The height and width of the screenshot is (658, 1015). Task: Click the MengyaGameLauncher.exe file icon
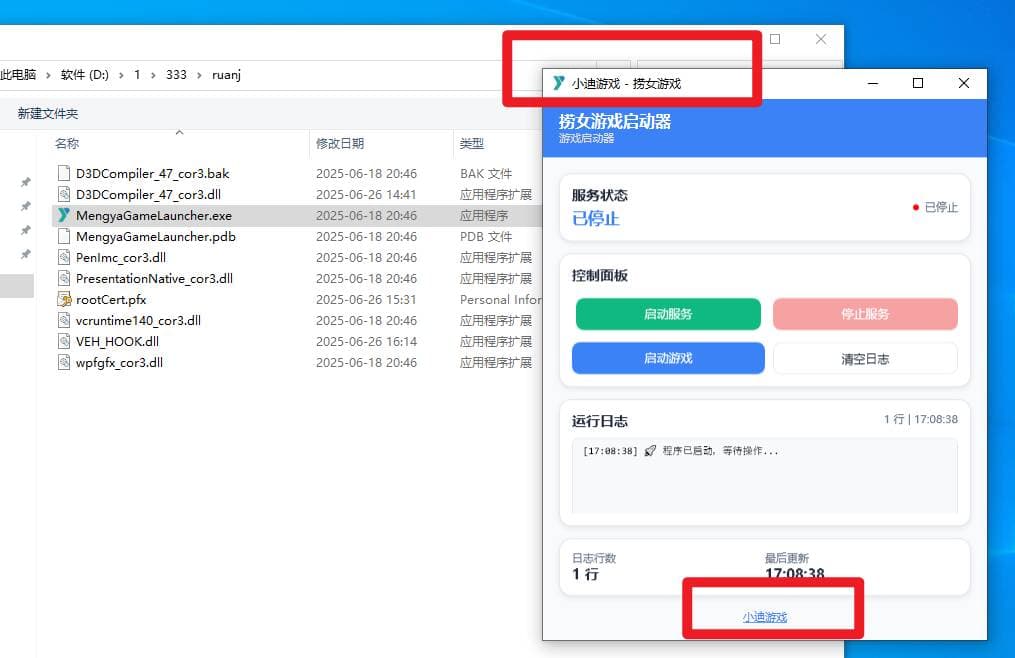(x=64, y=215)
